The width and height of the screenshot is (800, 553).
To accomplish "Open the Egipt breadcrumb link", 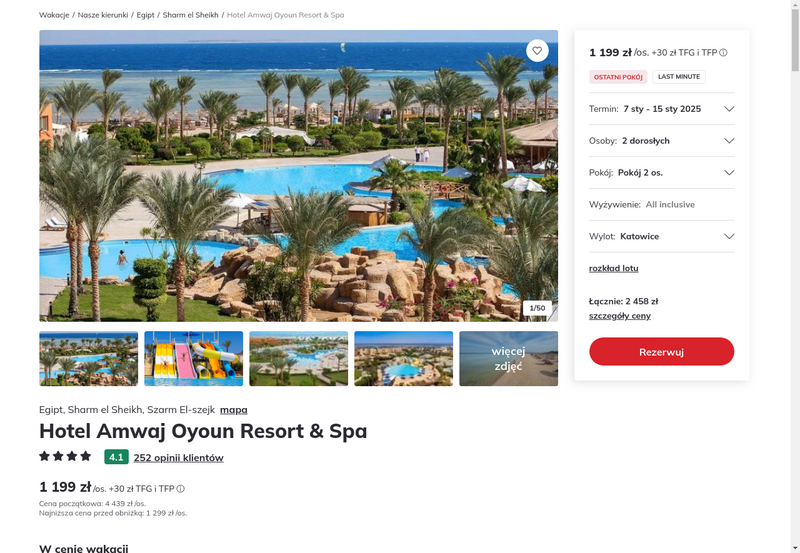I will [145, 15].
